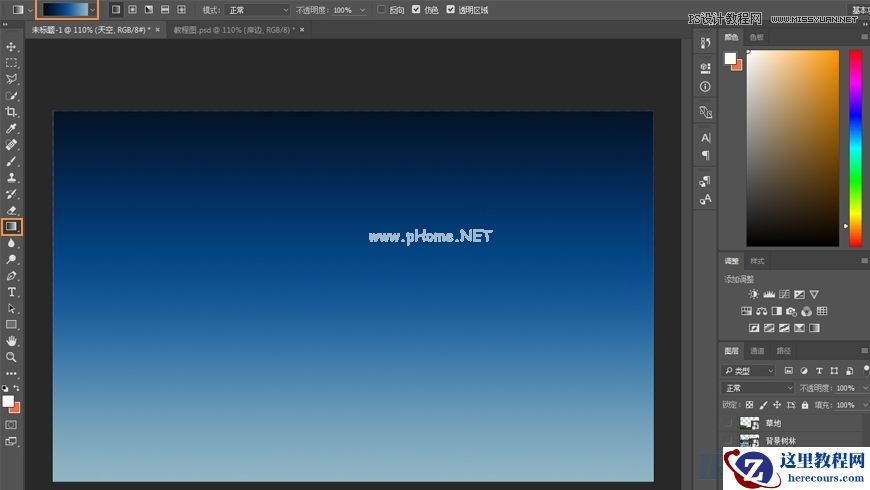Screen dimensions: 870x490
Task: Select the Quick Selection tool
Action: point(11,95)
